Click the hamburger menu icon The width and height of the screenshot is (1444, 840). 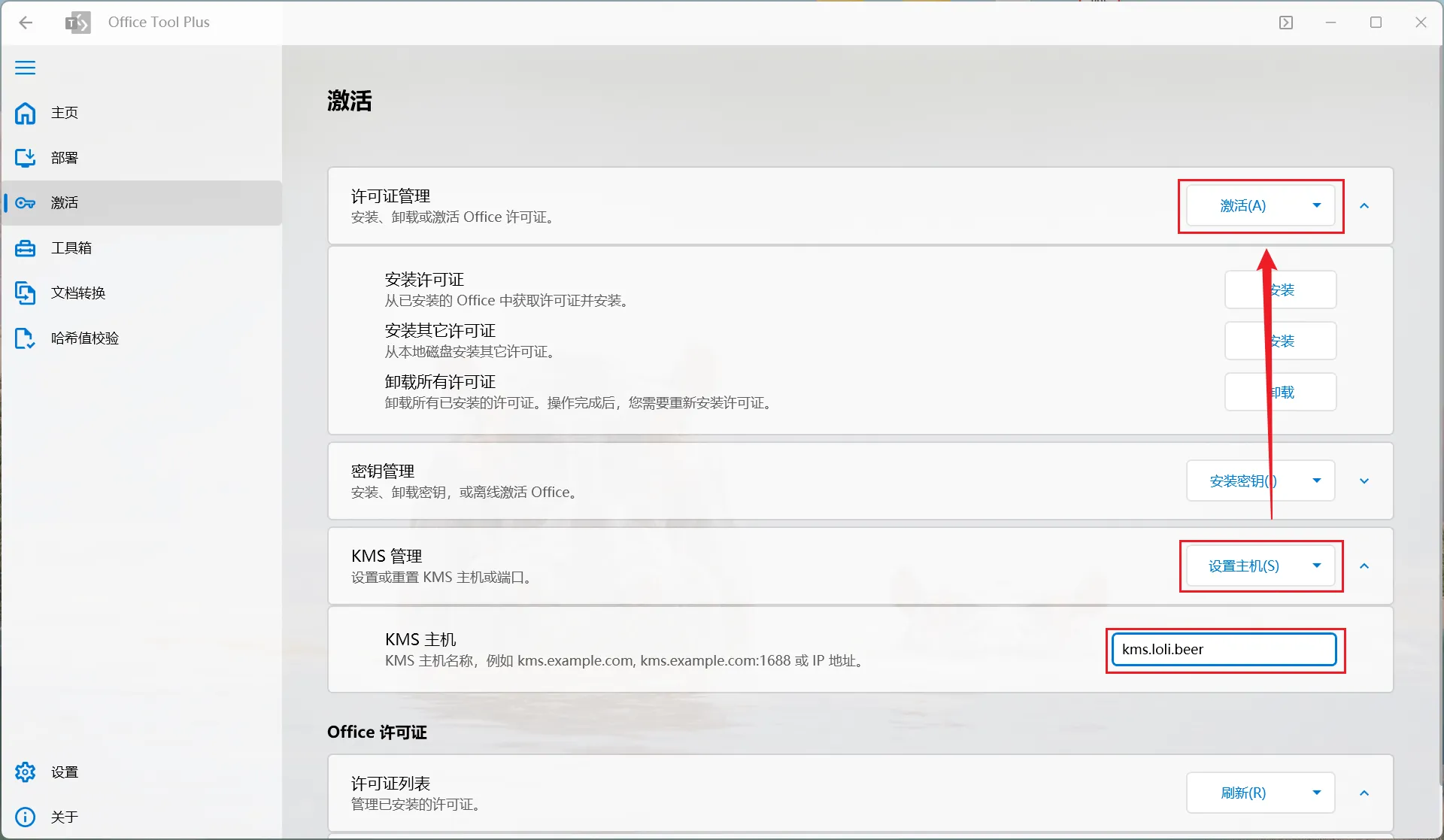25,68
